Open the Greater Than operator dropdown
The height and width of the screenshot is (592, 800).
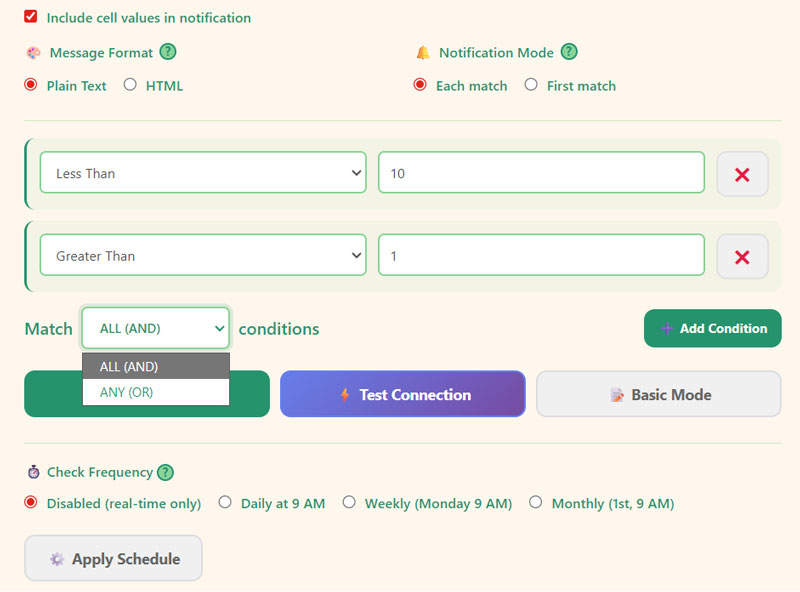(x=203, y=255)
